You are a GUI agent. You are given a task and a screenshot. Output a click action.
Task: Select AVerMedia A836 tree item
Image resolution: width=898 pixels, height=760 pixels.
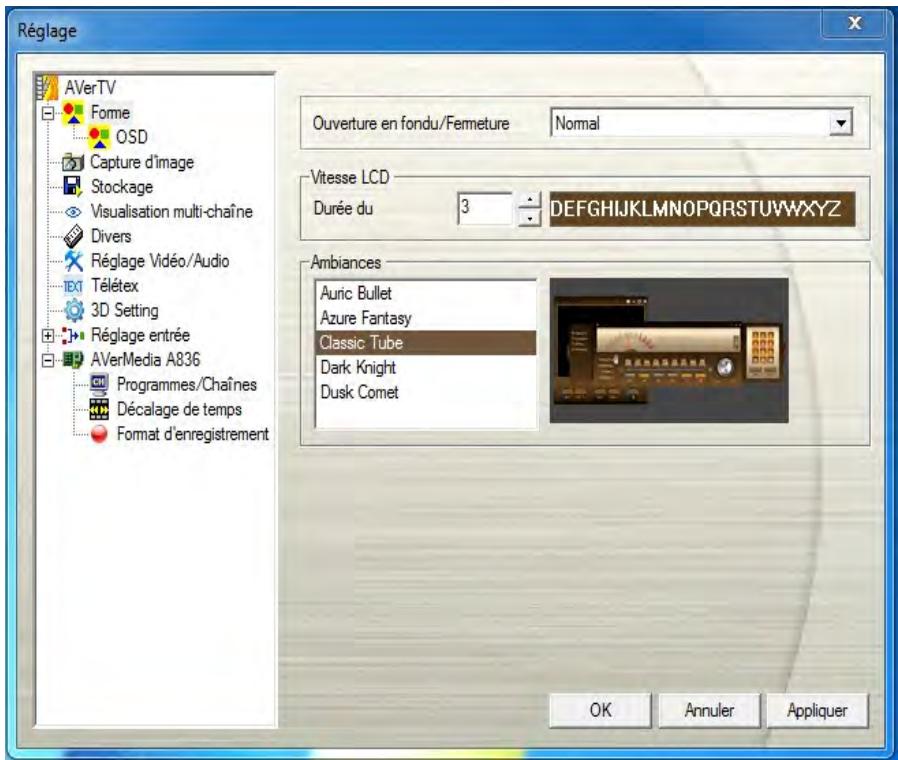click(x=145, y=360)
